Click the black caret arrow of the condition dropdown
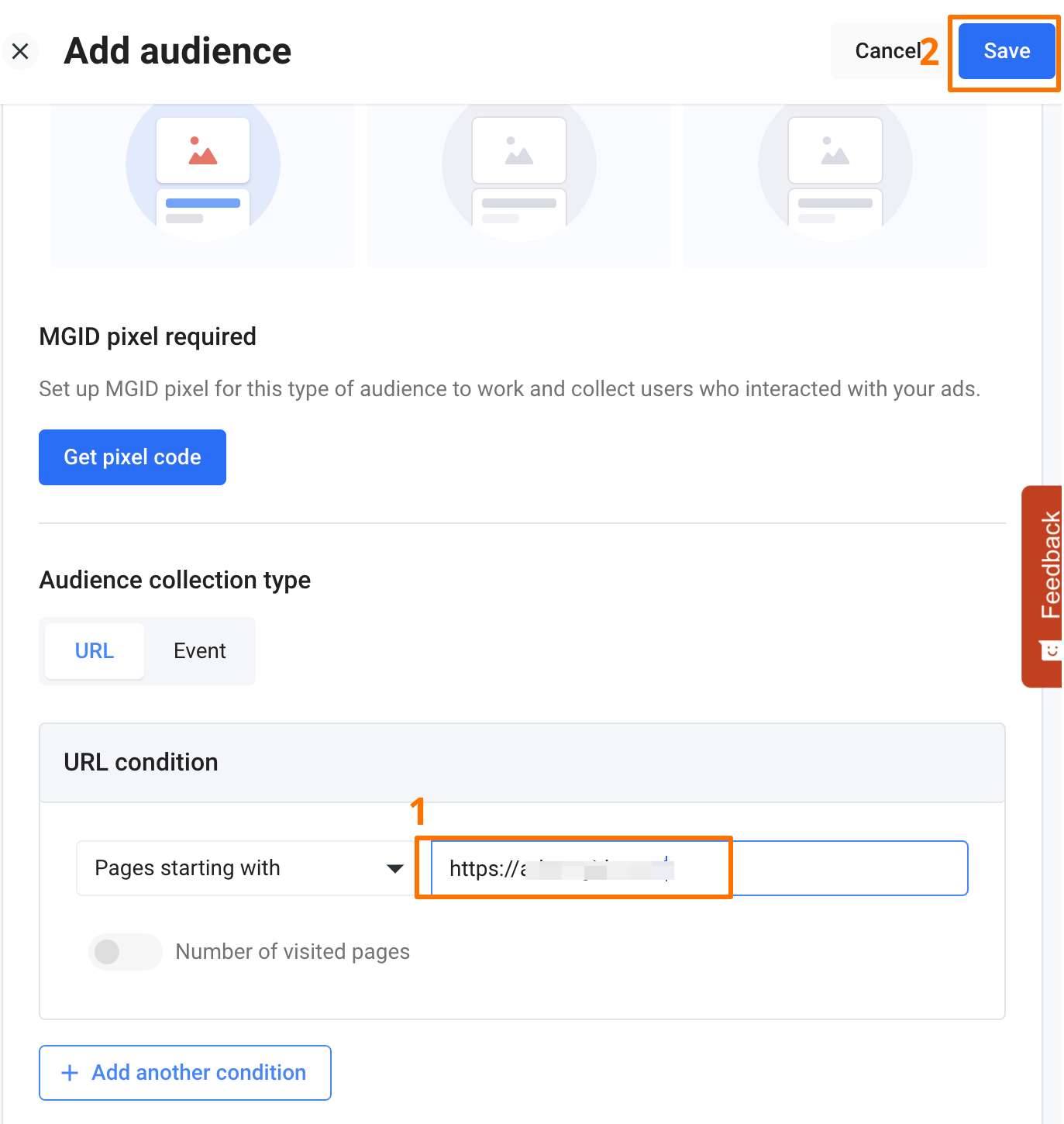 (x=395, y=868)
